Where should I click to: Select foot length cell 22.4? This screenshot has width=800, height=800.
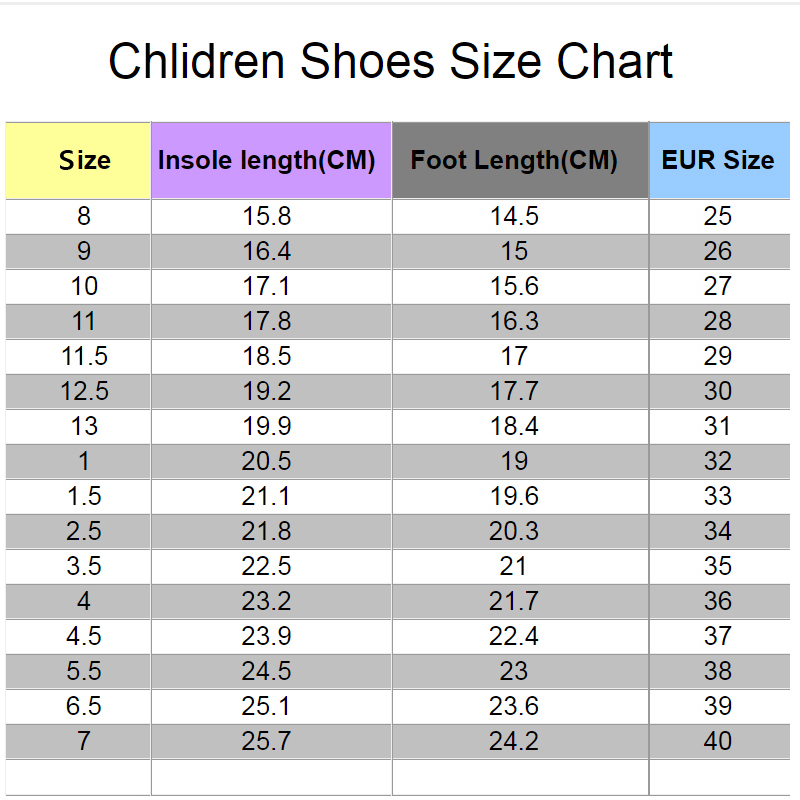pyautogui.click(x=514, y=636)
